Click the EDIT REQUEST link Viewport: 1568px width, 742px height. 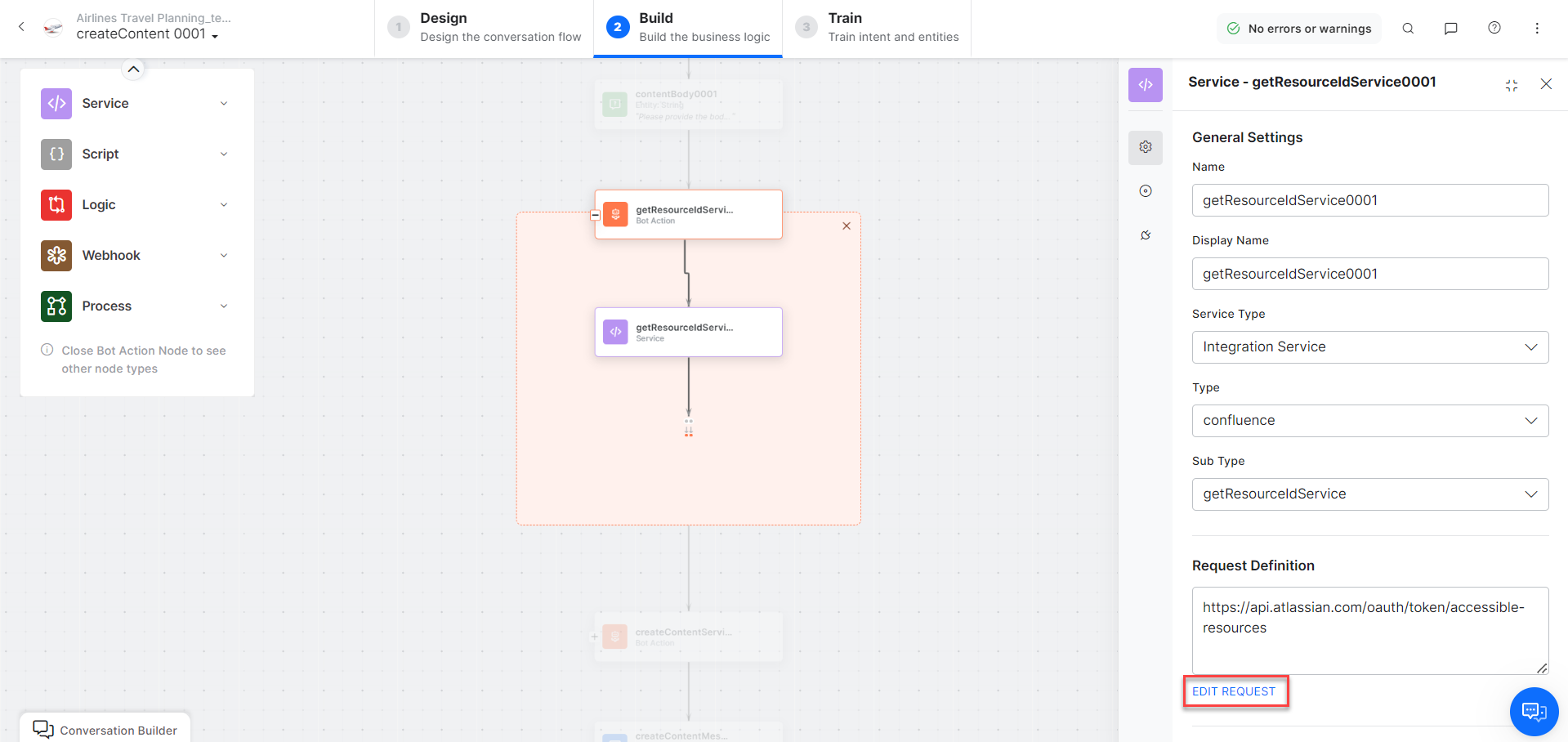(1234, 691)
